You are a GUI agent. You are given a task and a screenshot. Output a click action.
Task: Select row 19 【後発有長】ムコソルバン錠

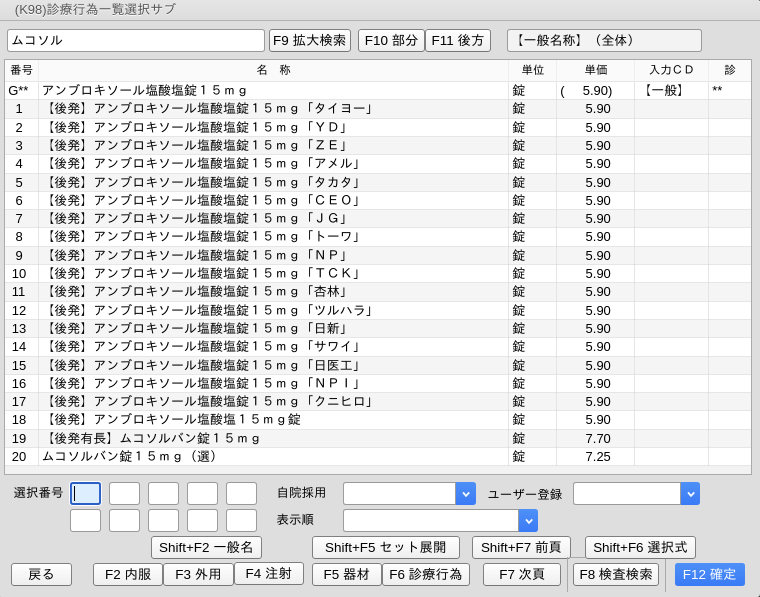tap(272, 438)
